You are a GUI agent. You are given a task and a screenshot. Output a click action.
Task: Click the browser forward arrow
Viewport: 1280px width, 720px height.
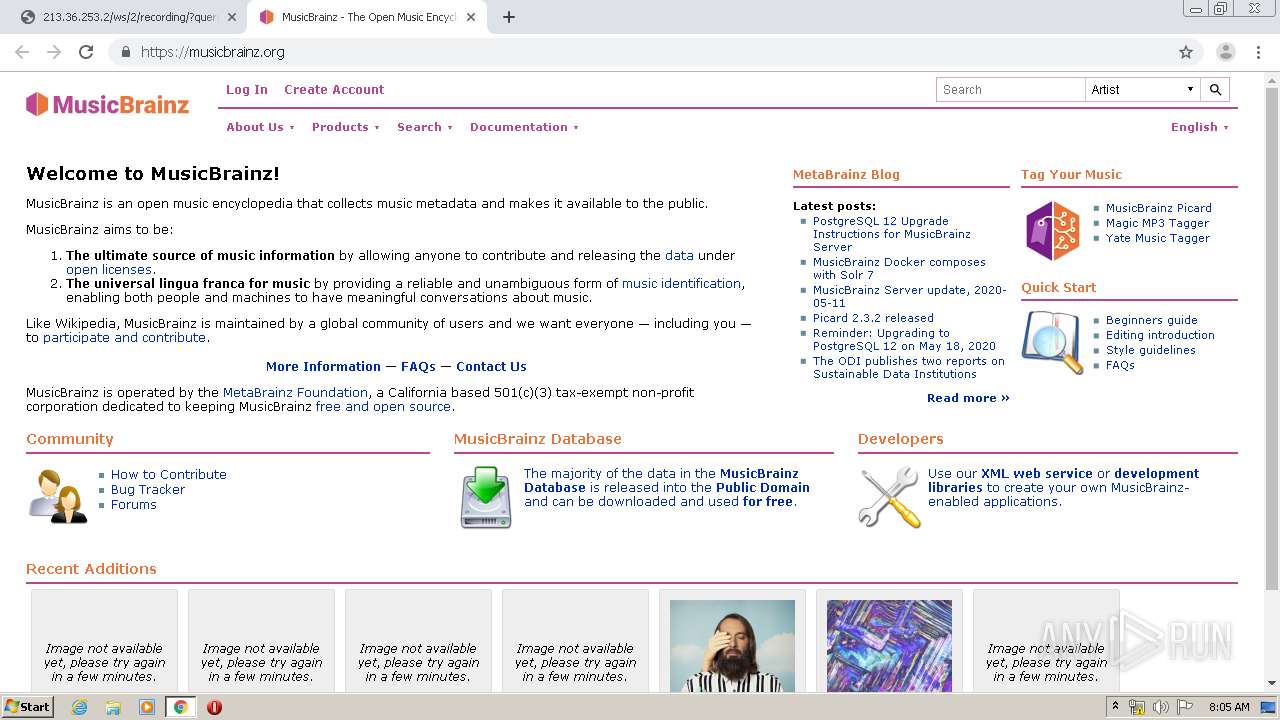pos(54,52)
